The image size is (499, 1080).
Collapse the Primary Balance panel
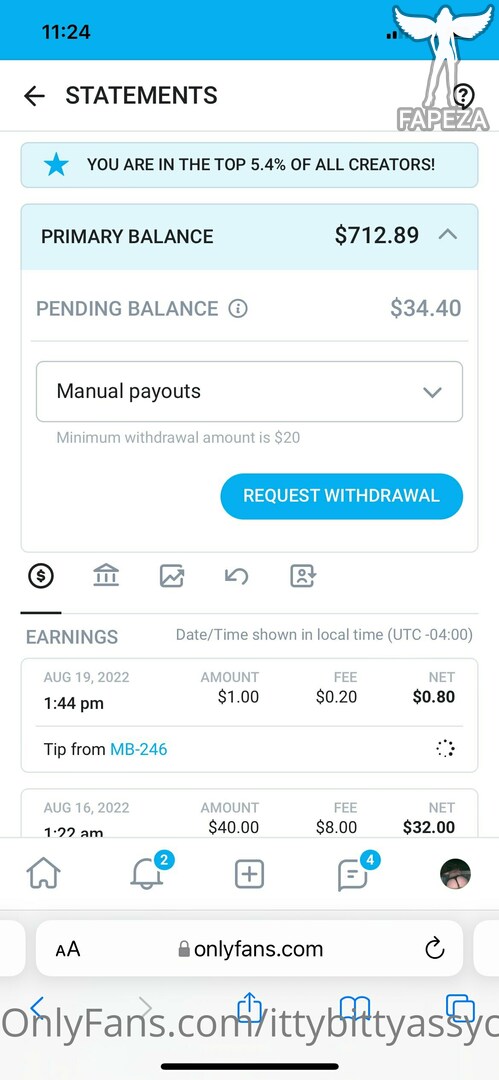(447, 235)
